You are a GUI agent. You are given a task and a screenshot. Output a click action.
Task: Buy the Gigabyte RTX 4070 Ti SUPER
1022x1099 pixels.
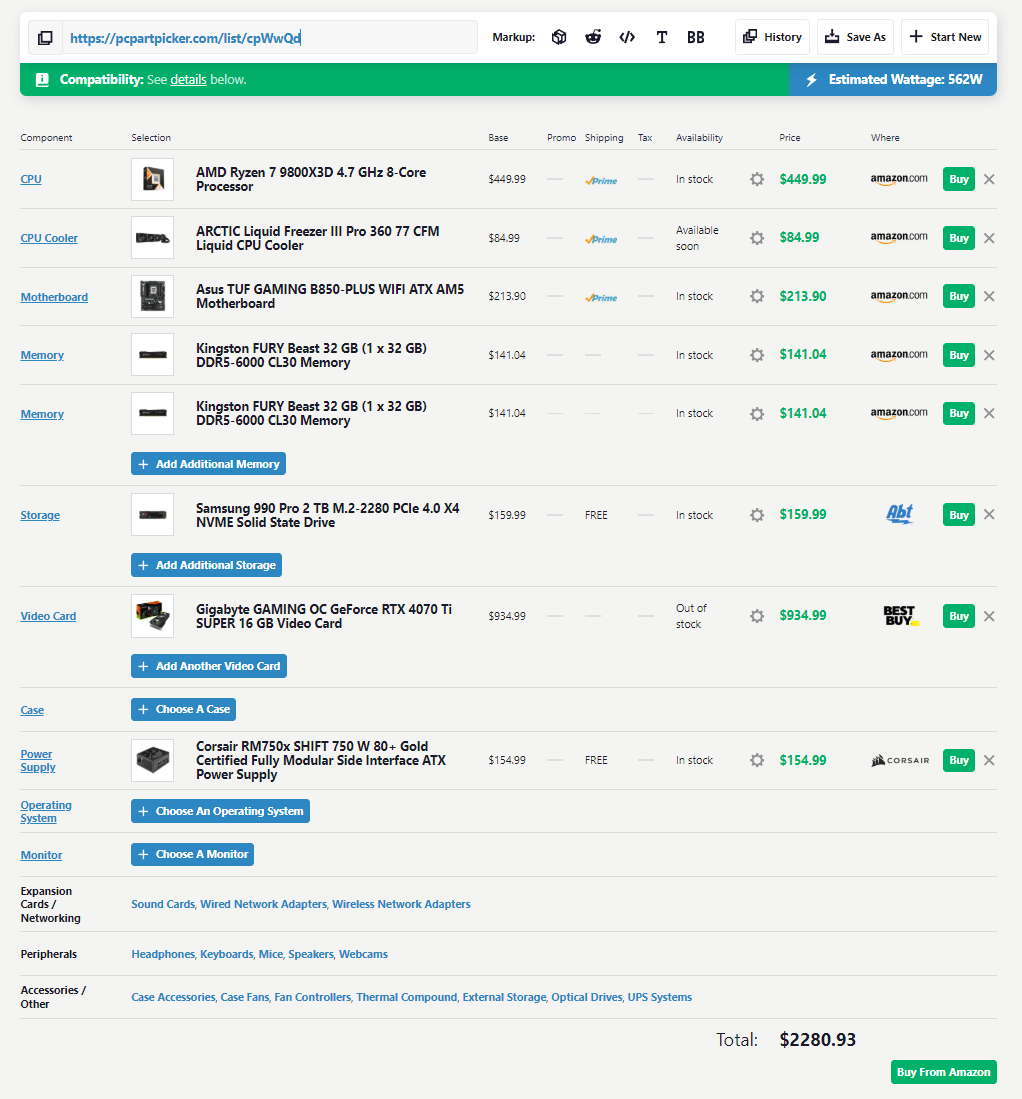[959, 616]
